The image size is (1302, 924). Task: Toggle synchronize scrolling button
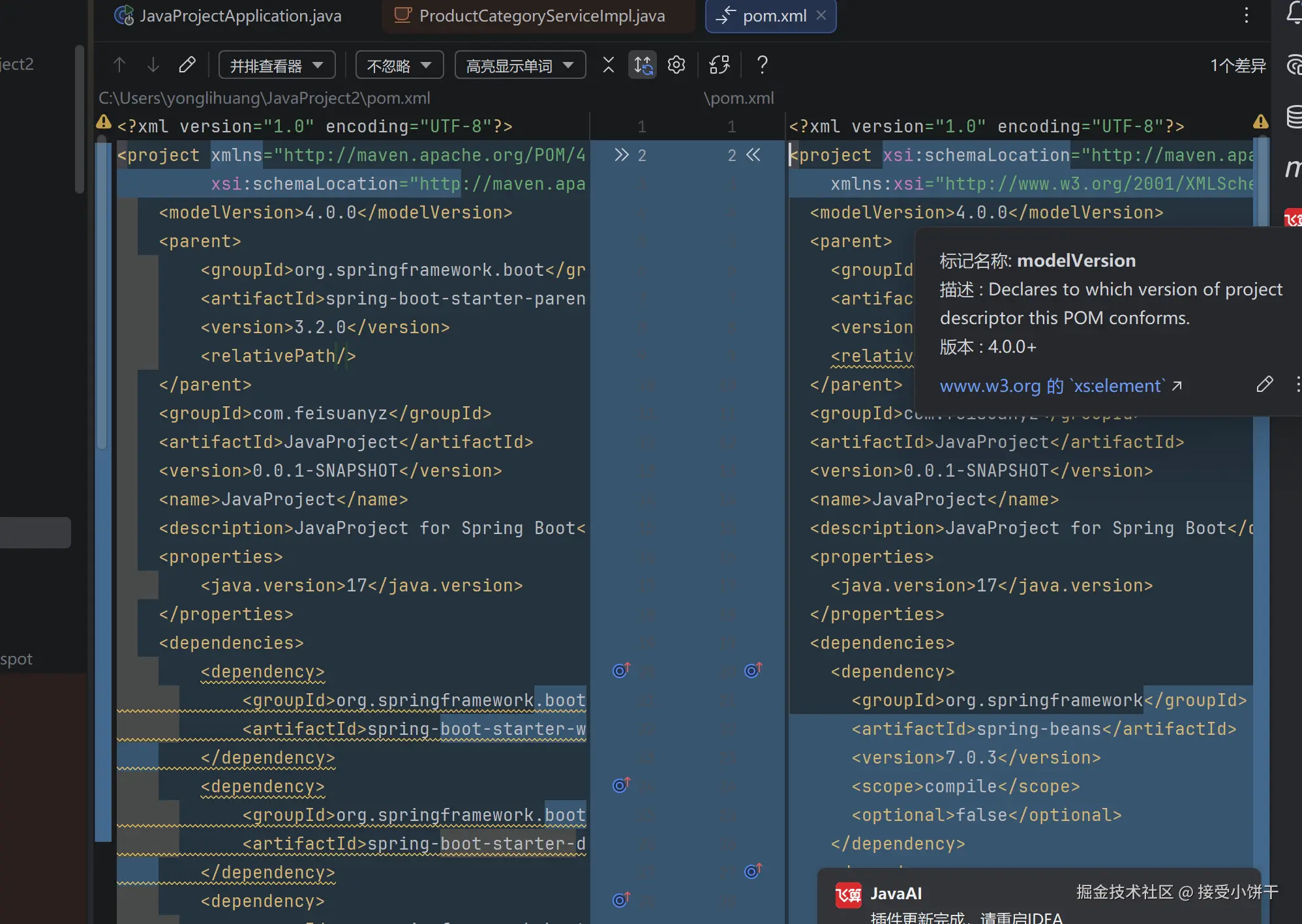coord(643,65)
